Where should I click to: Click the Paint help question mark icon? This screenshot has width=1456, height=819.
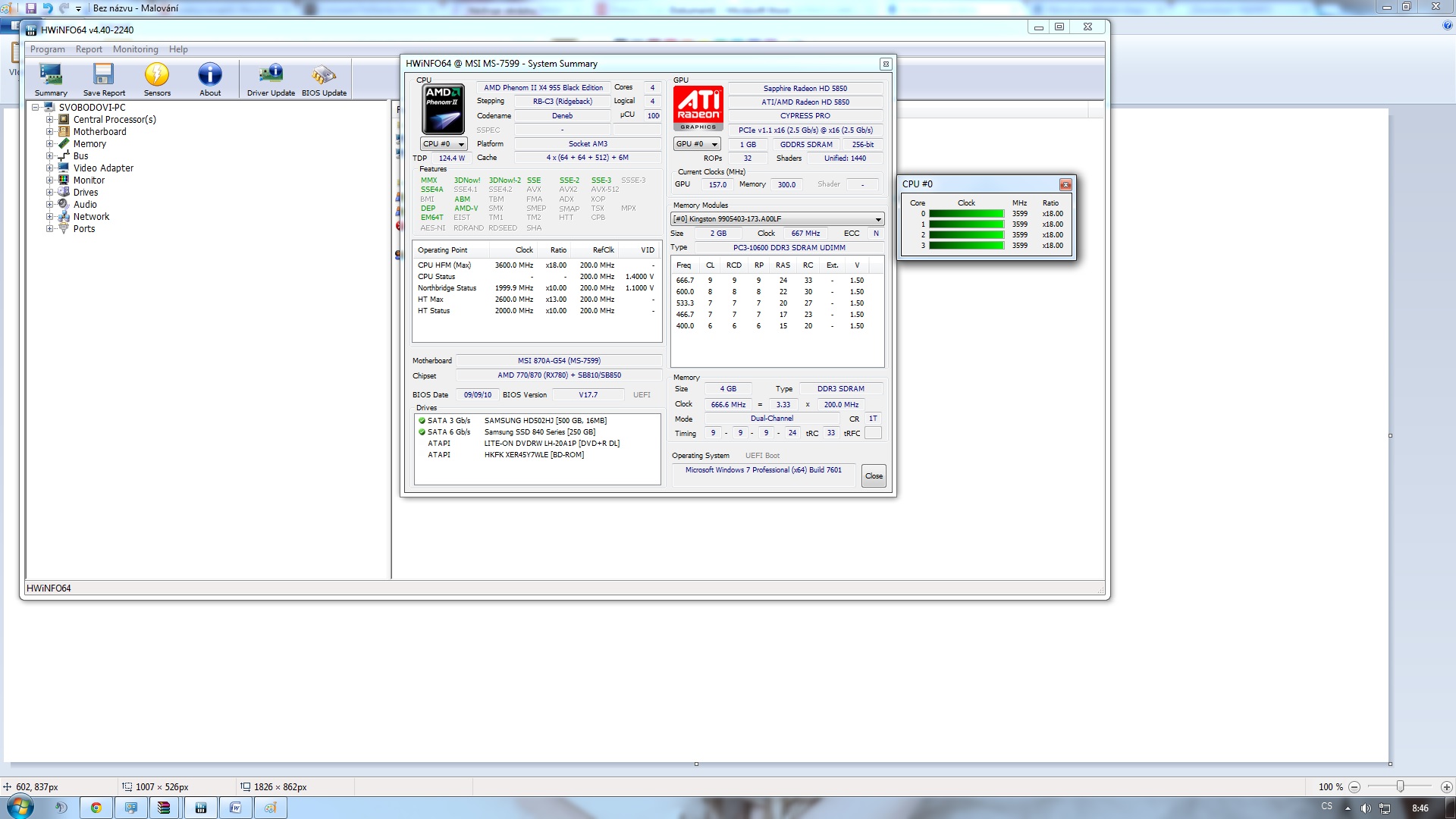coord(1448,26)
